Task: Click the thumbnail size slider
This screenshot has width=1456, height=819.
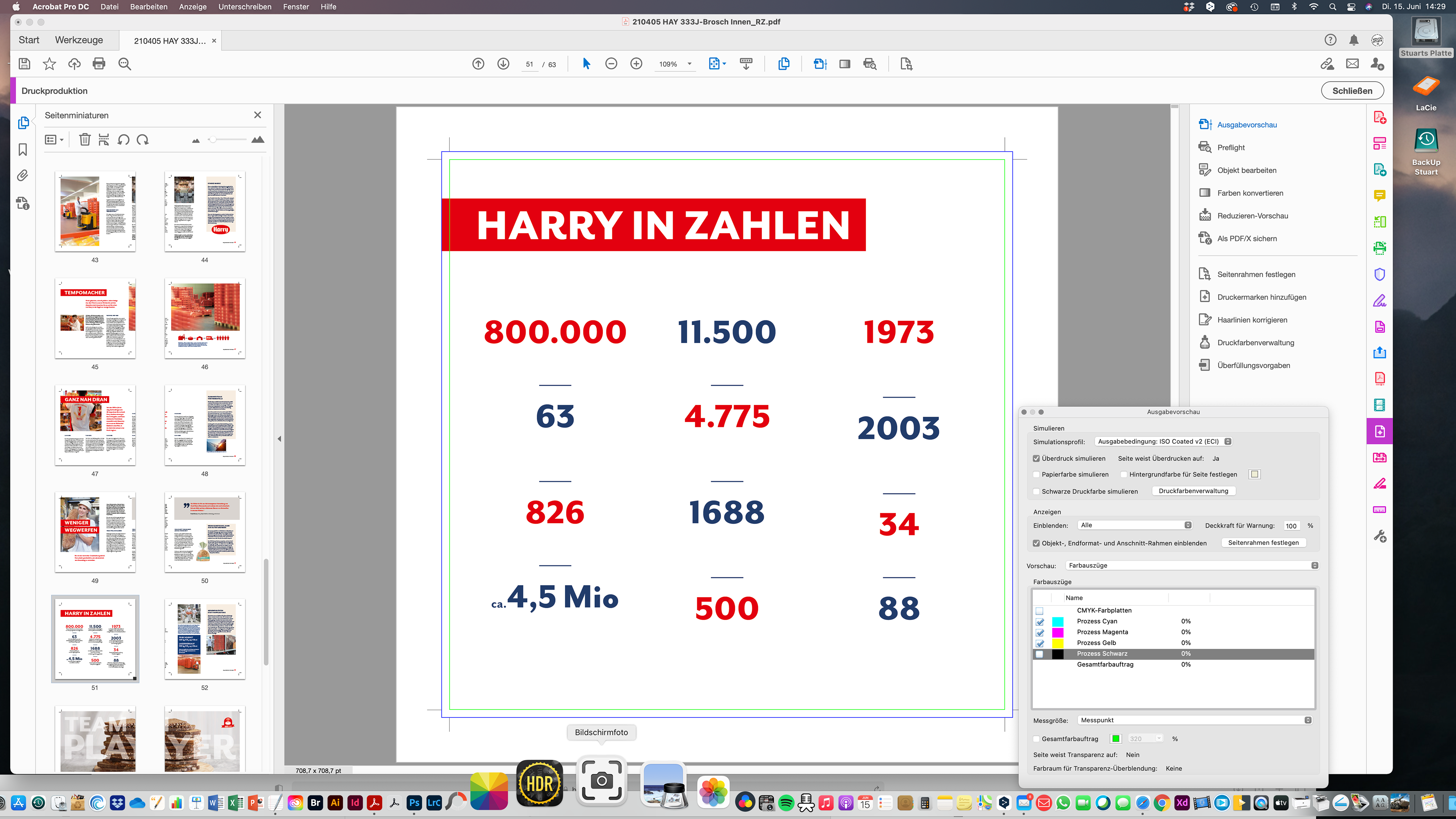Action: point(227,140)
